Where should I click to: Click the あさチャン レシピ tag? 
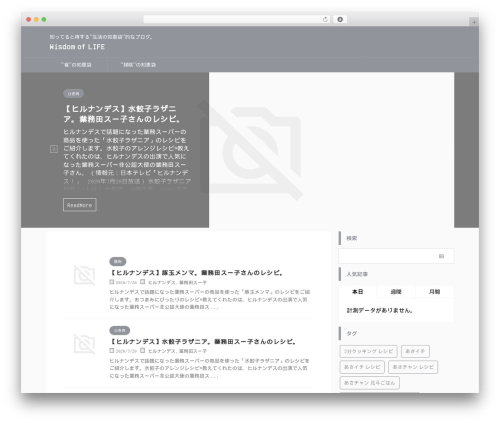413,367
